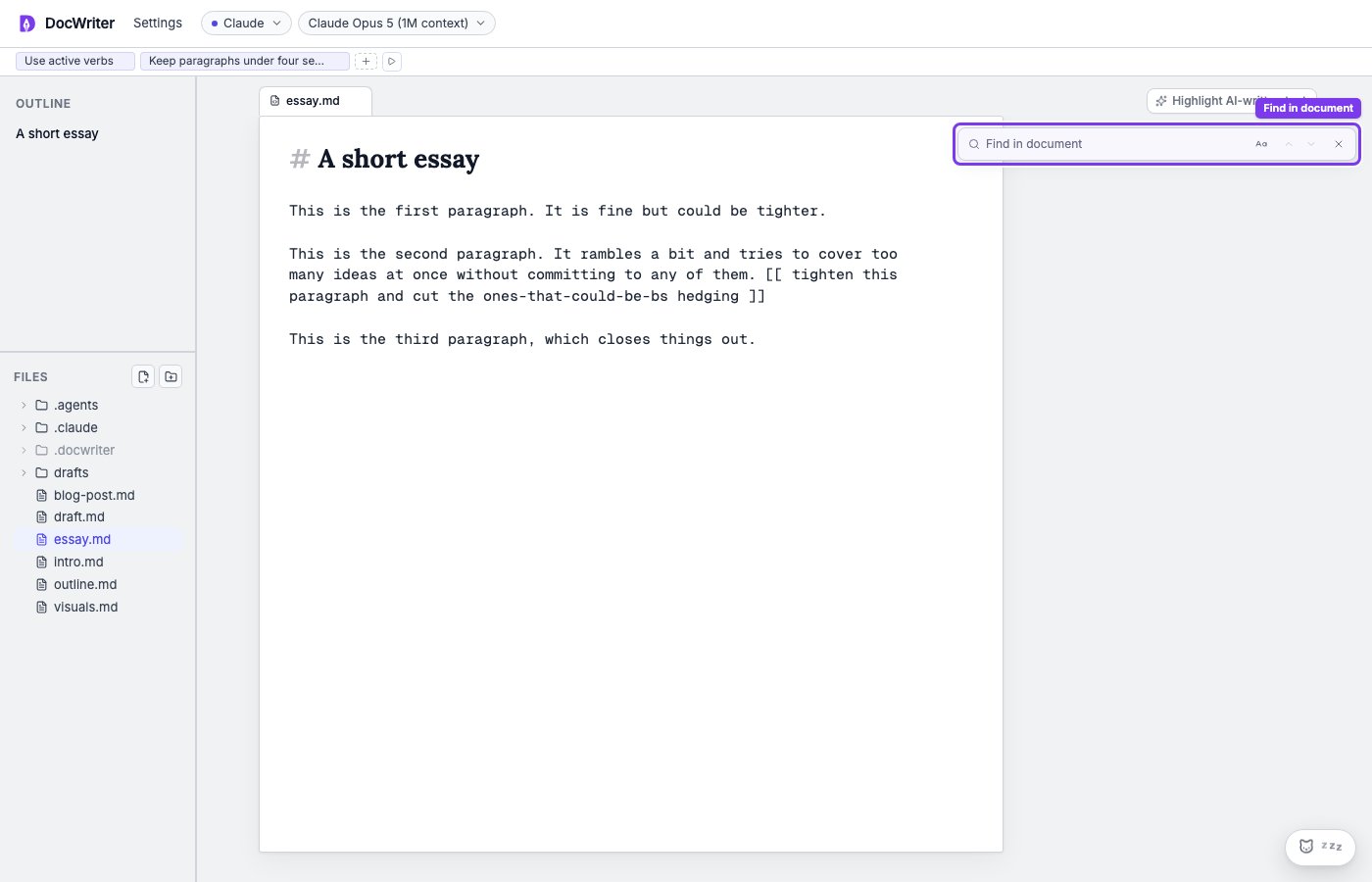
Task: Go to previous find match arrow
Action: (x=1289, y=144)
